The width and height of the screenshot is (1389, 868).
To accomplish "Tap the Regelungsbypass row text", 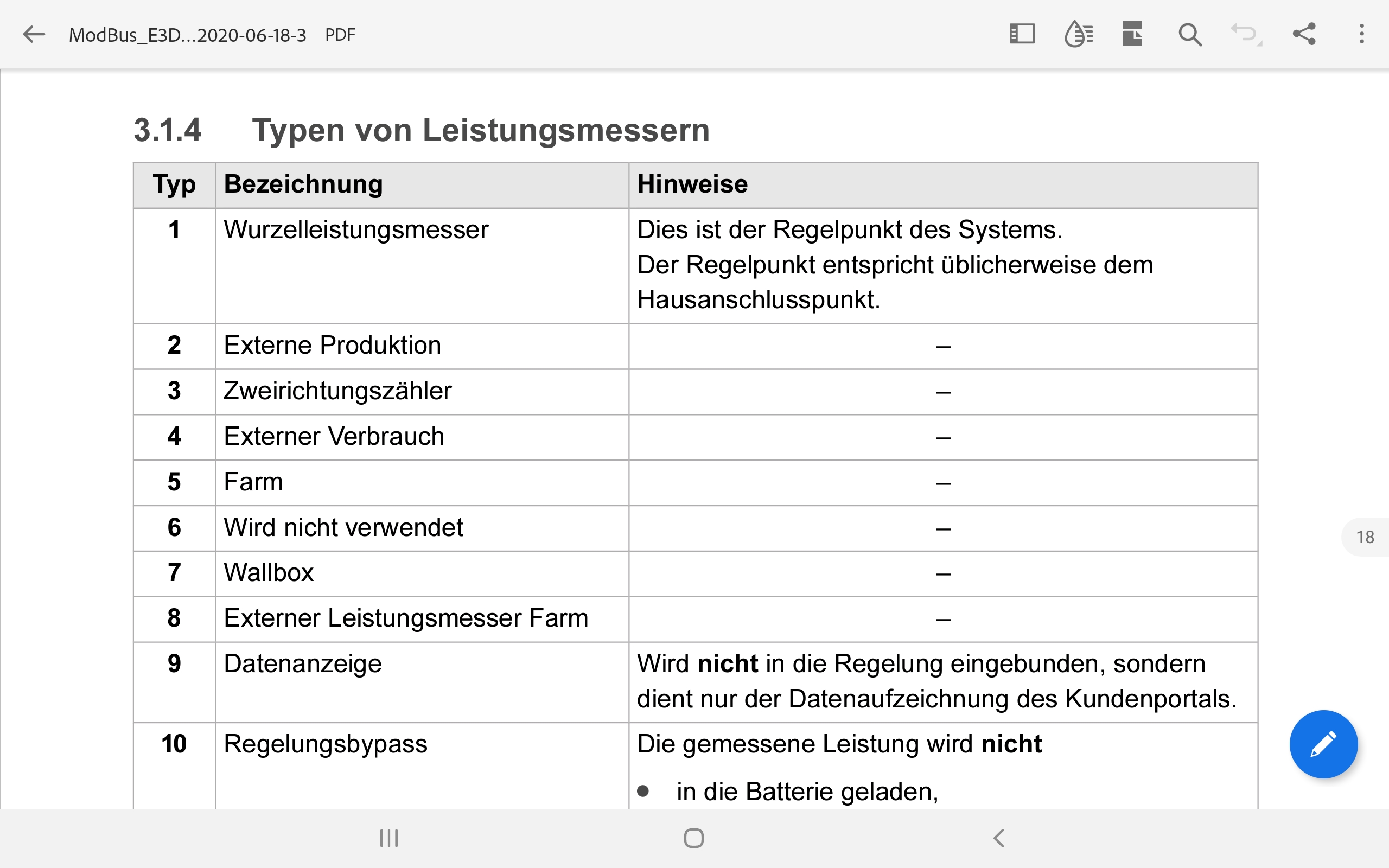I will point(326,744).
